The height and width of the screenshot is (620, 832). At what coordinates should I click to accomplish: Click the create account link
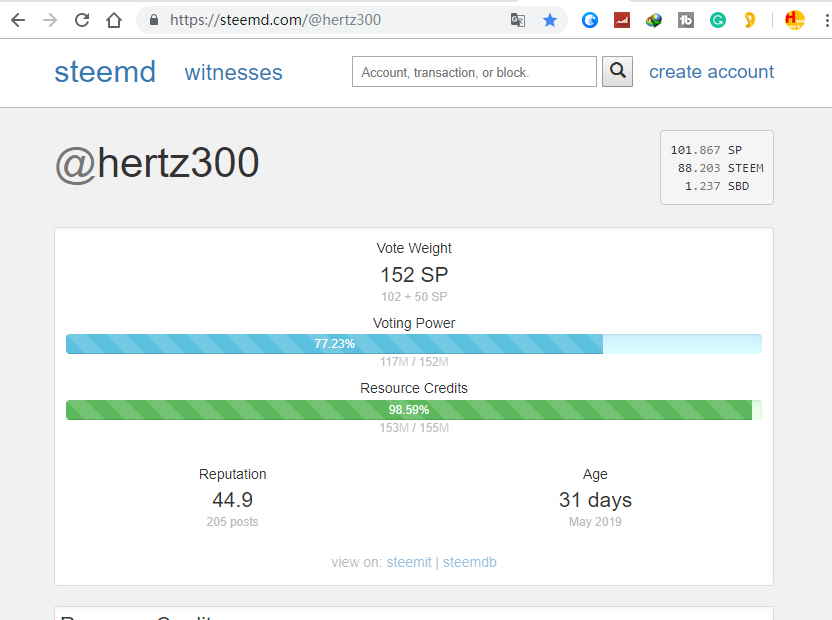coord(711,72)
